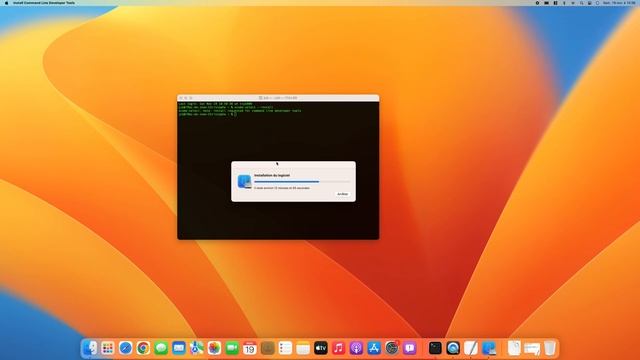
Task: Open Calendar showing 19 in Dock
Action: click(250, 348)
